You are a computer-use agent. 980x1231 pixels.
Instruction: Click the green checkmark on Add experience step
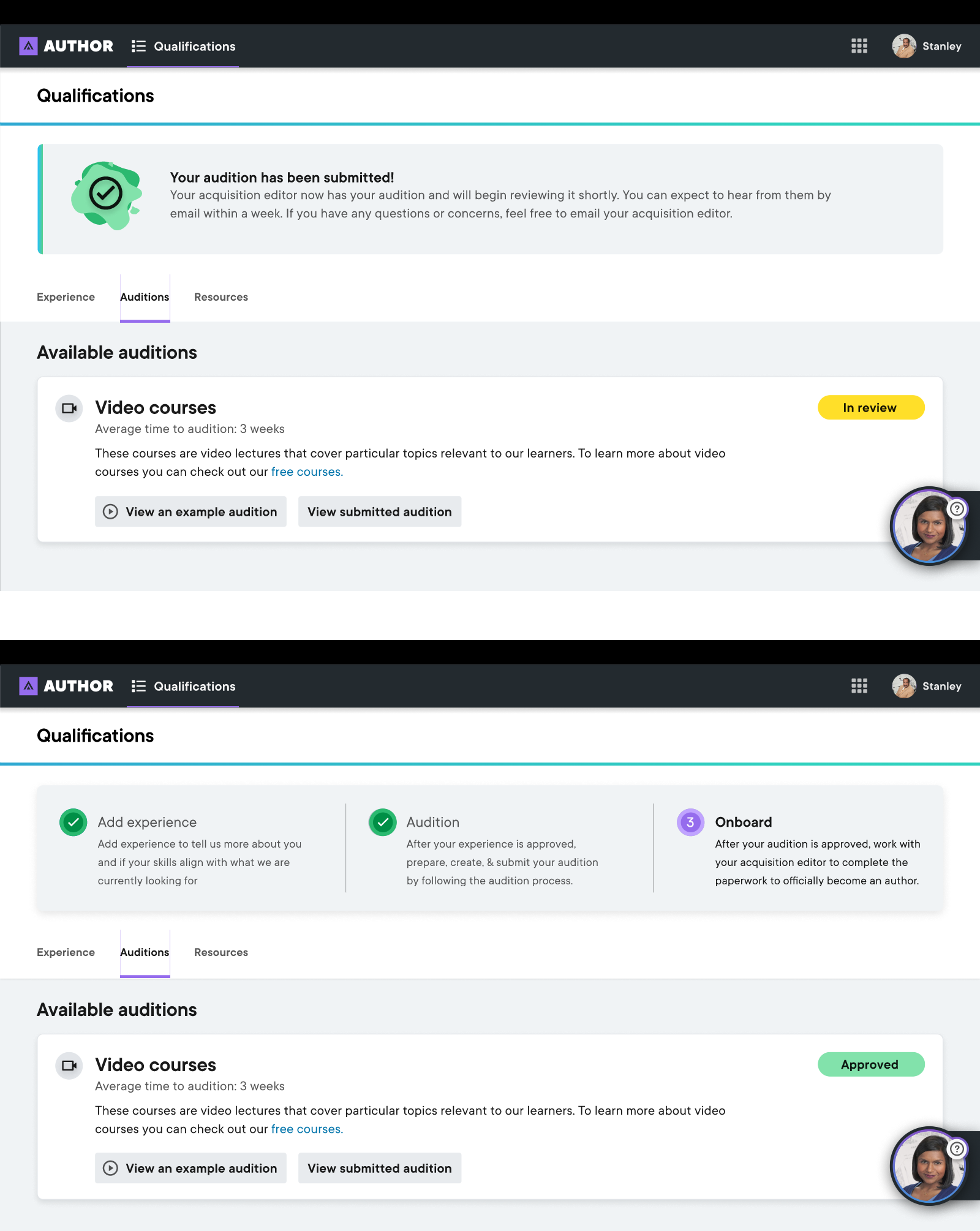(73, 823)
